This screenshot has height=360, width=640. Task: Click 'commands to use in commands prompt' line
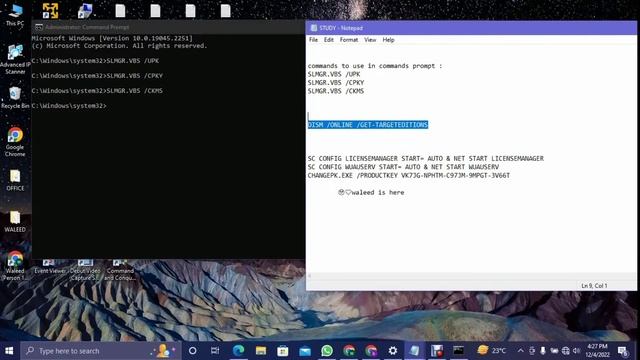pos(375,66)
